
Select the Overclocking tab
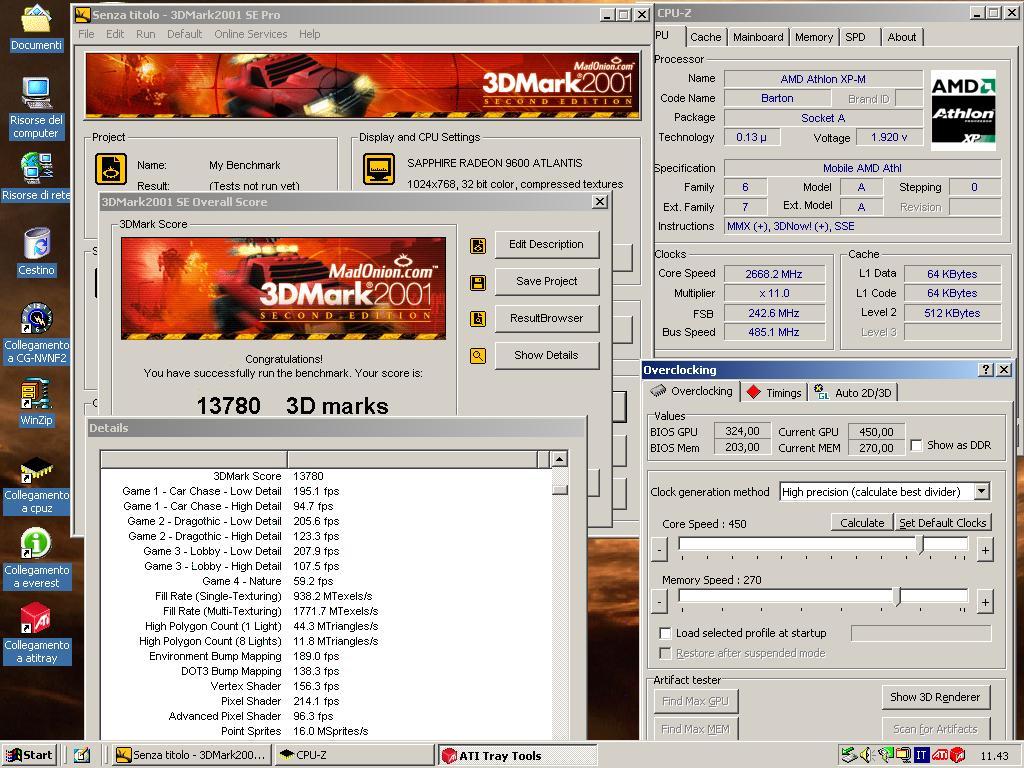(692, 391)
